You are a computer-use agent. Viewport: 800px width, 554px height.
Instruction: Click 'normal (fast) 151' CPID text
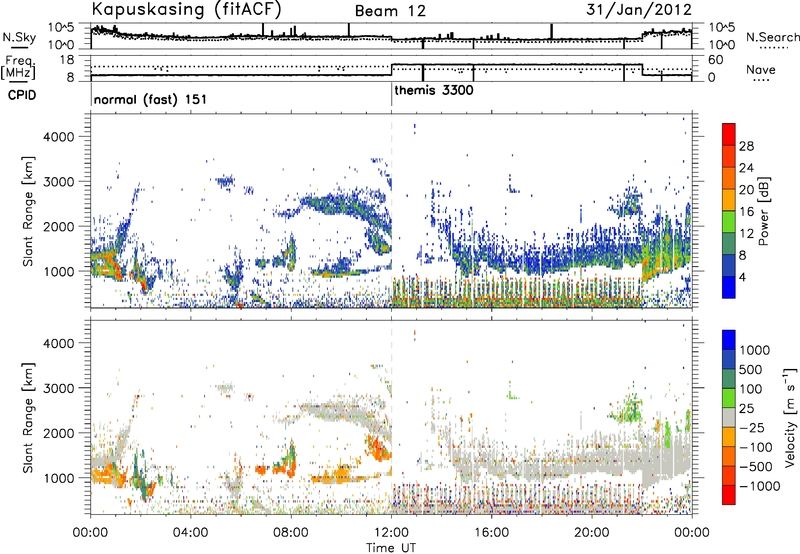pos(150,99)
